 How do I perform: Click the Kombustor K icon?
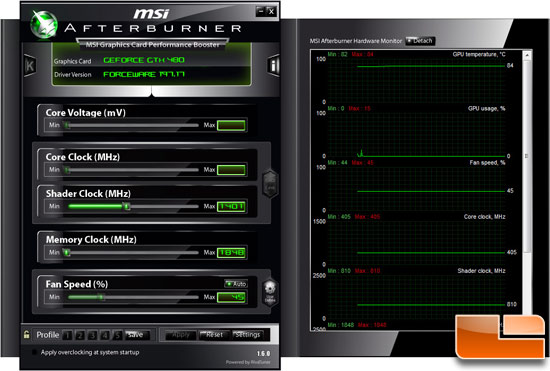[x=30, y=66]
